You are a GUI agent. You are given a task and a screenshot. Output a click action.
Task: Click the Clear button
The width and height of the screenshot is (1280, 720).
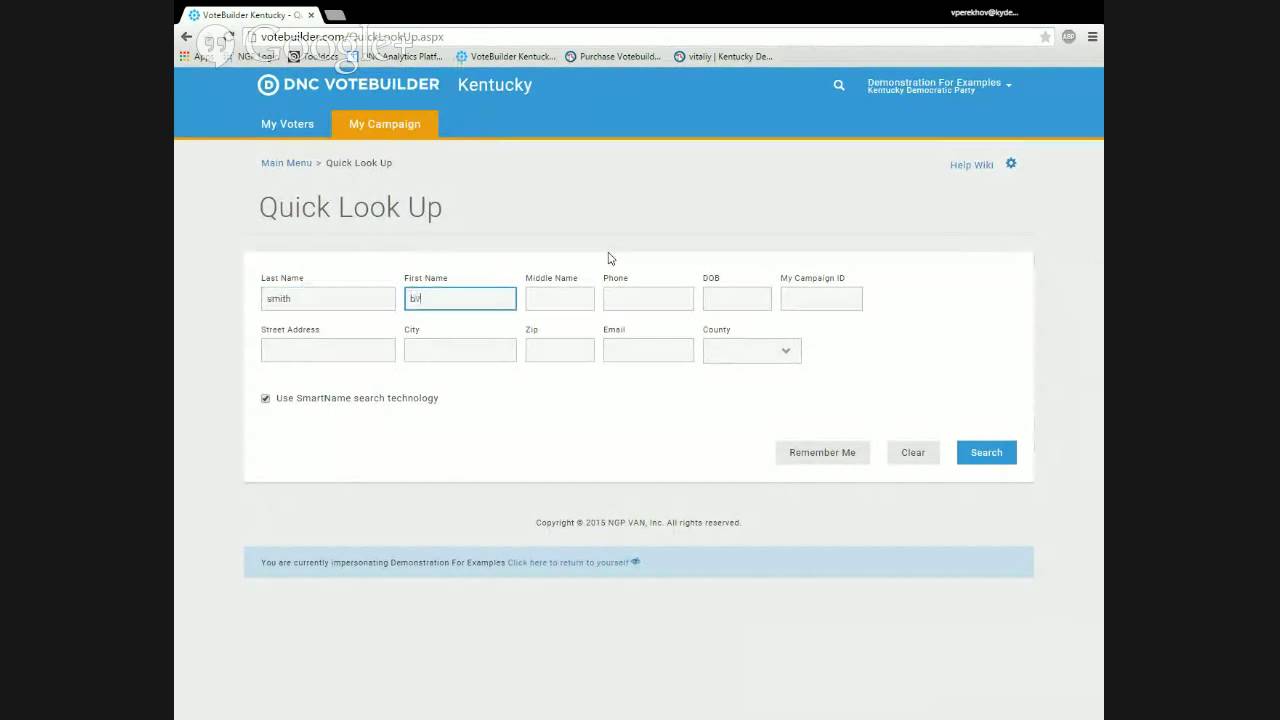click(913, 452)
